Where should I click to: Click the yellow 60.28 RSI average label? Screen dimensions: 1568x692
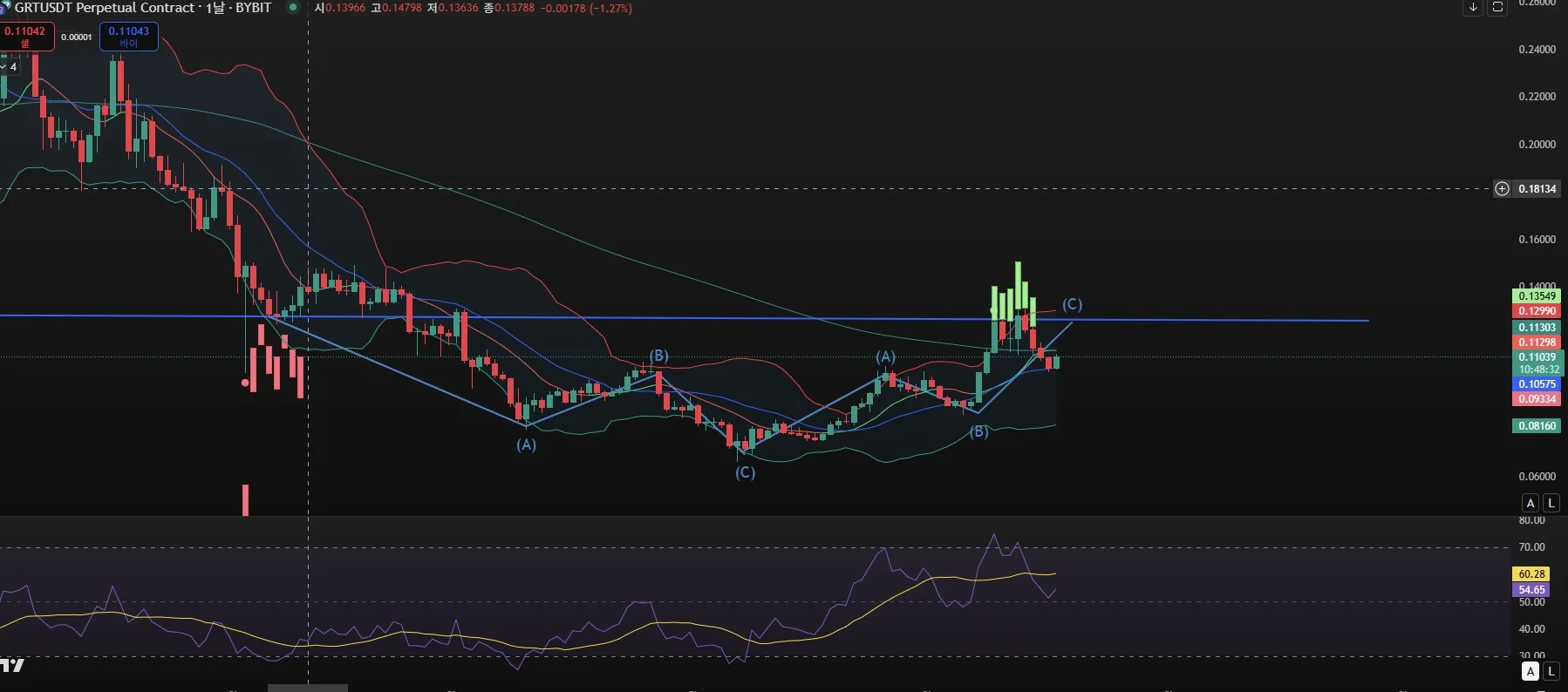pyautogui.click(x=1531, y=574)
